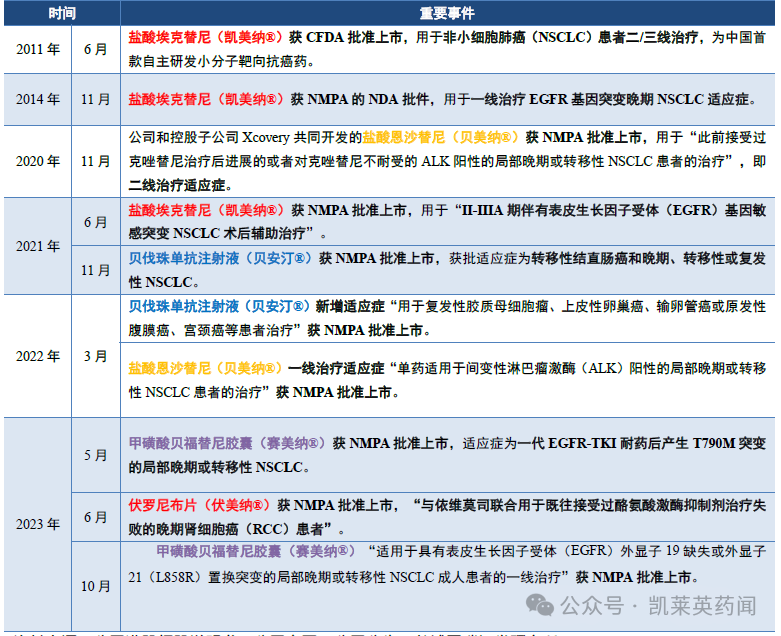Select purple "甲磺酸贝福替尼胶囊（赛美纳®）" in 2023年 10月 row
Viewport: 781px width, 636px height.
pos(256,551)
